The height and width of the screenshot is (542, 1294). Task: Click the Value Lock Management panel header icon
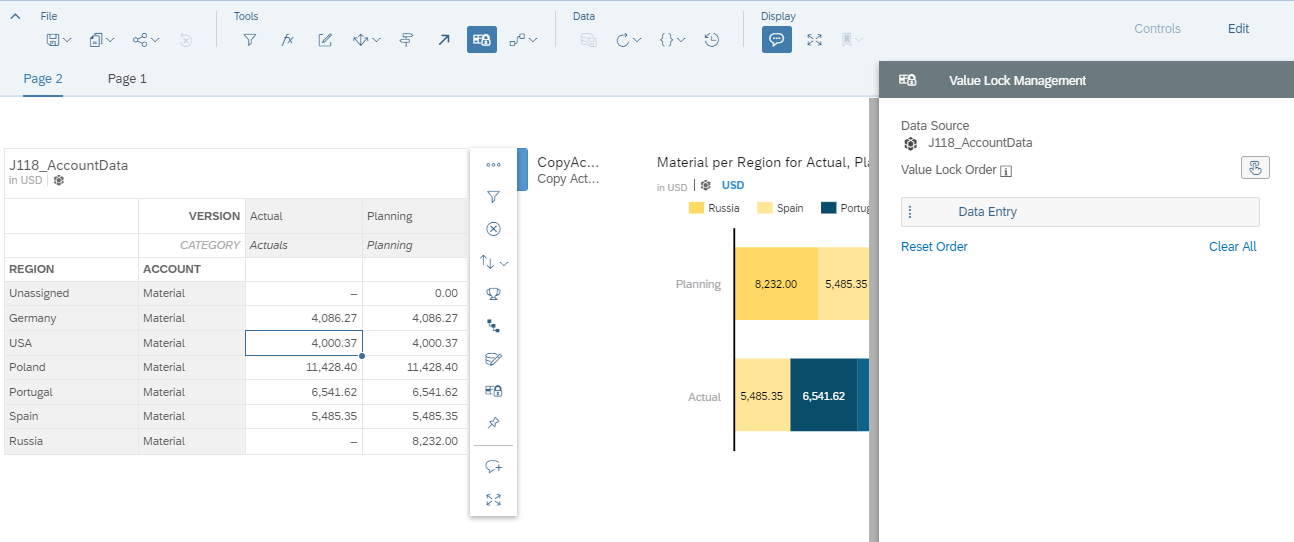coord(908,80)
